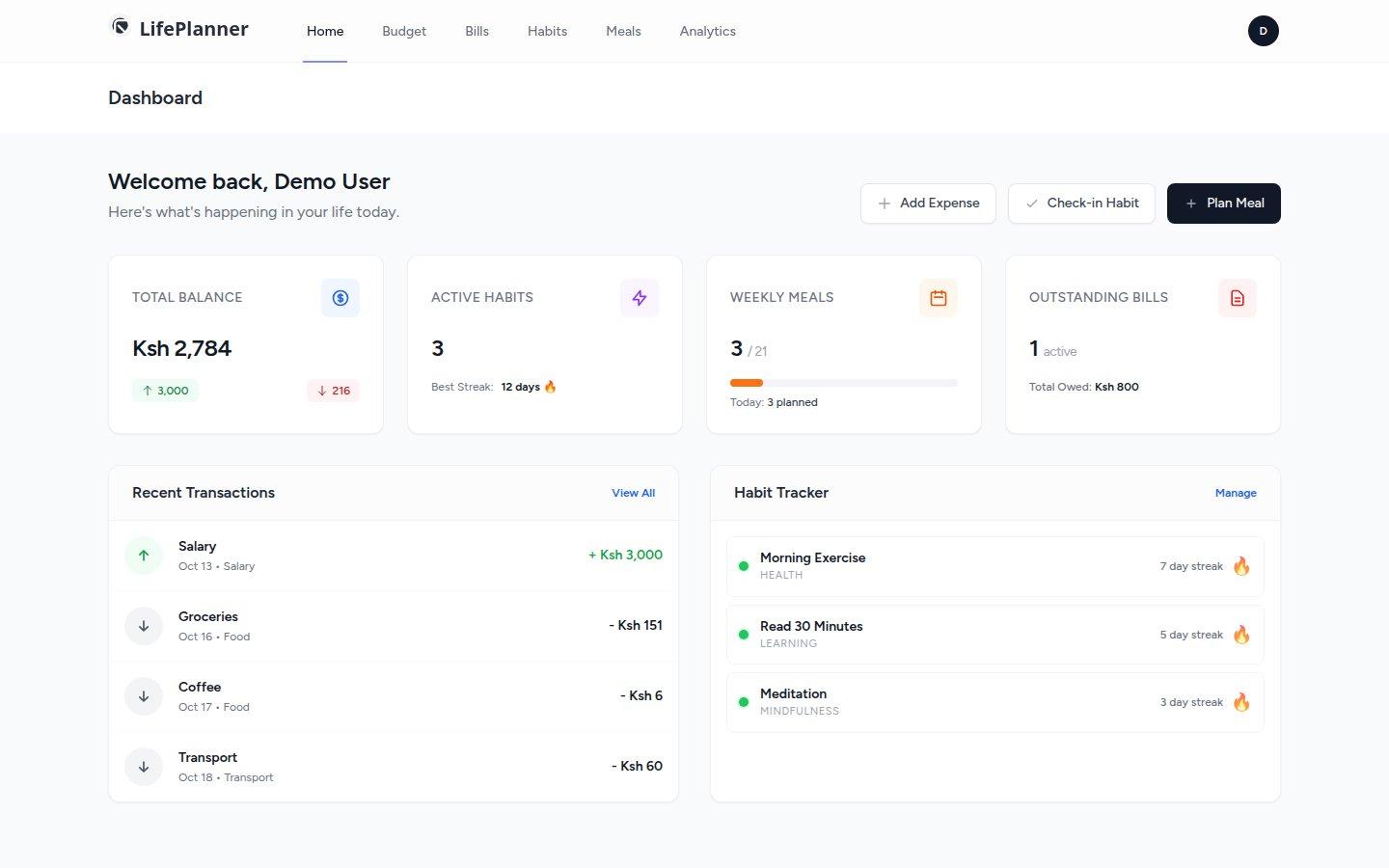Click the 'Best Streak: 12 days' text

coord(494,387)
